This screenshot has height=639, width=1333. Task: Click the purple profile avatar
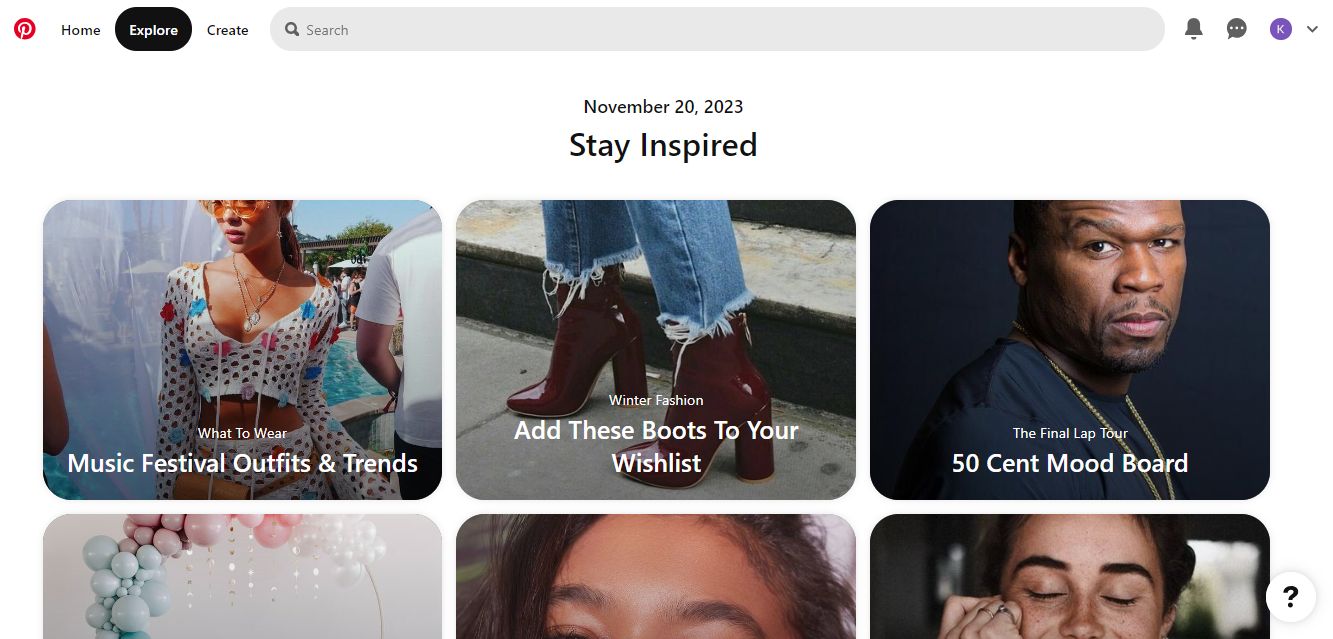pos(1281,29)
